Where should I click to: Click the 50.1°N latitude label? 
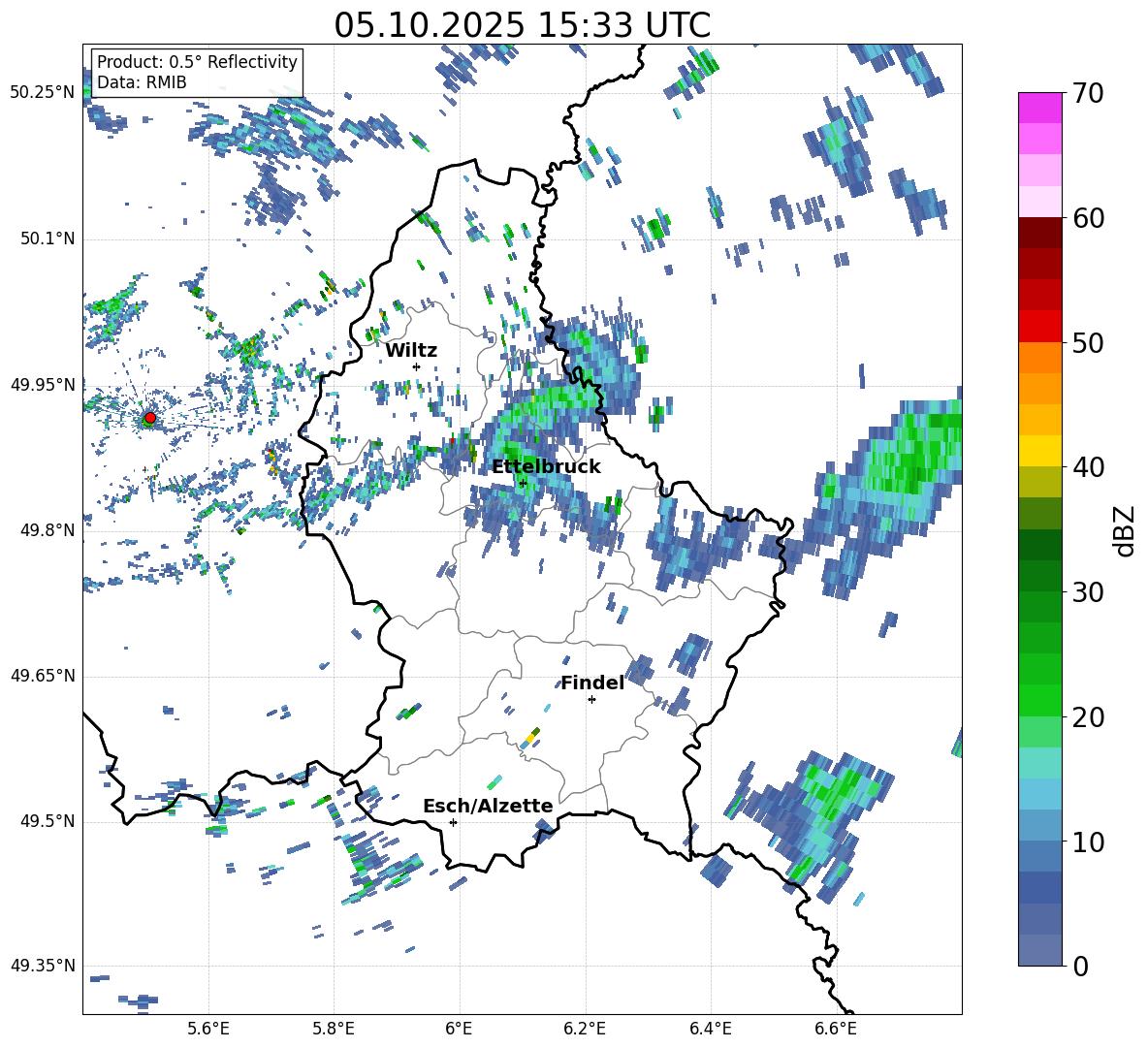point(48,239)
